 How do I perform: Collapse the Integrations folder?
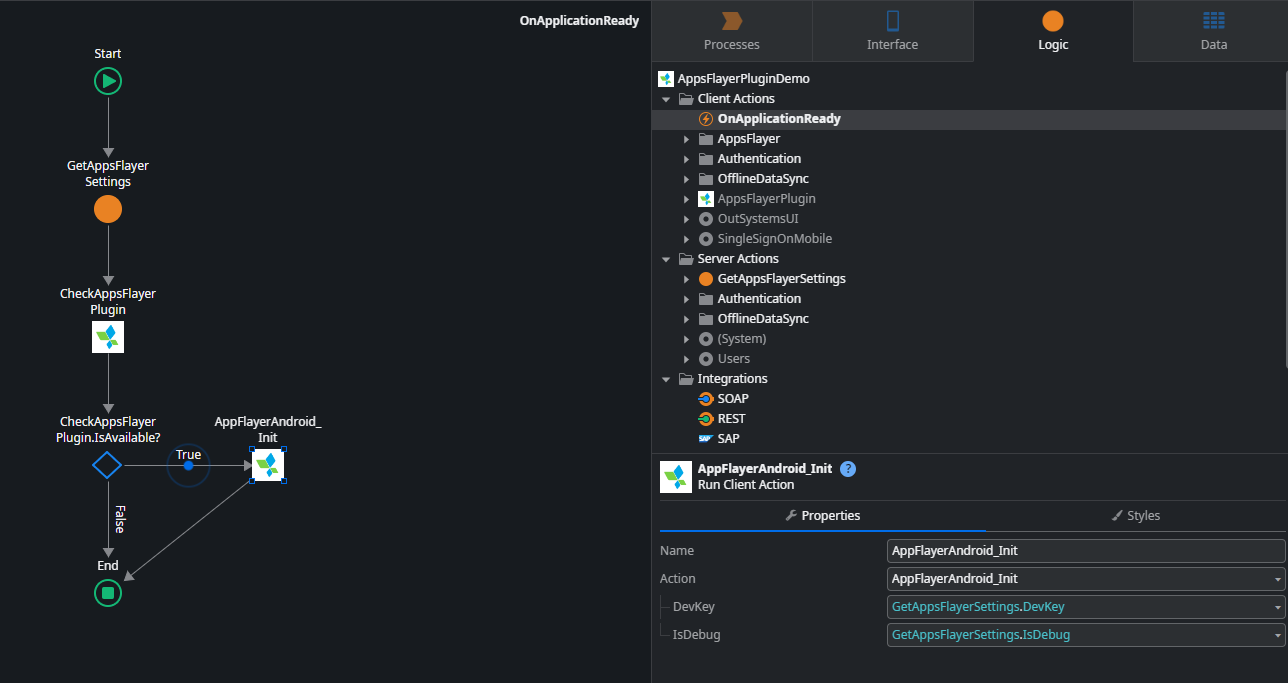point(666,379)
